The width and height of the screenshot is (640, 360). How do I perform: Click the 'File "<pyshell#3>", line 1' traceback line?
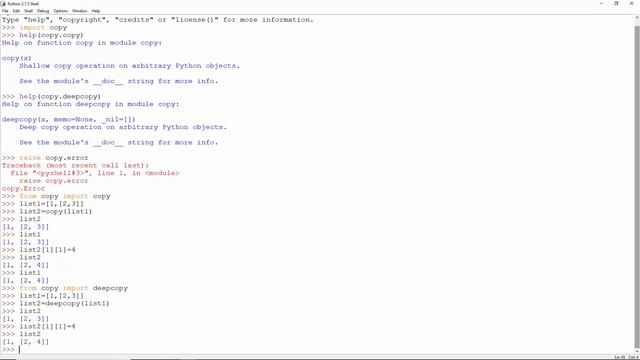(x=95, y=173)
